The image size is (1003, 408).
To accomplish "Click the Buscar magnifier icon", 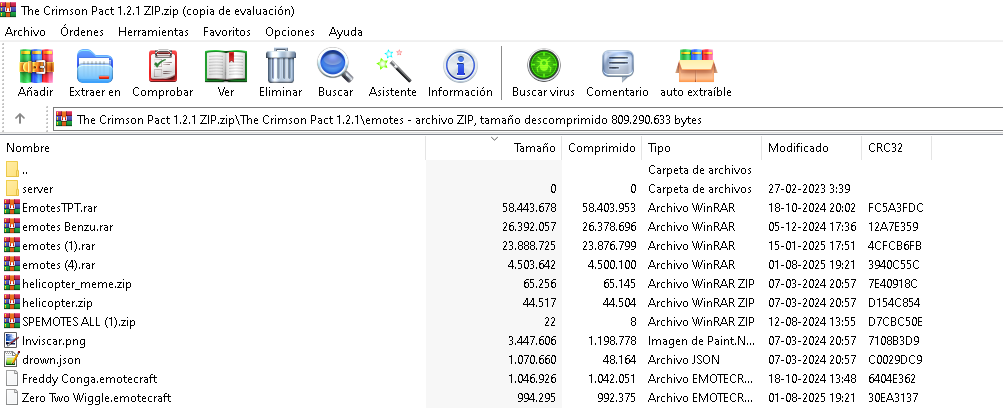I will (x=335, y=66).
